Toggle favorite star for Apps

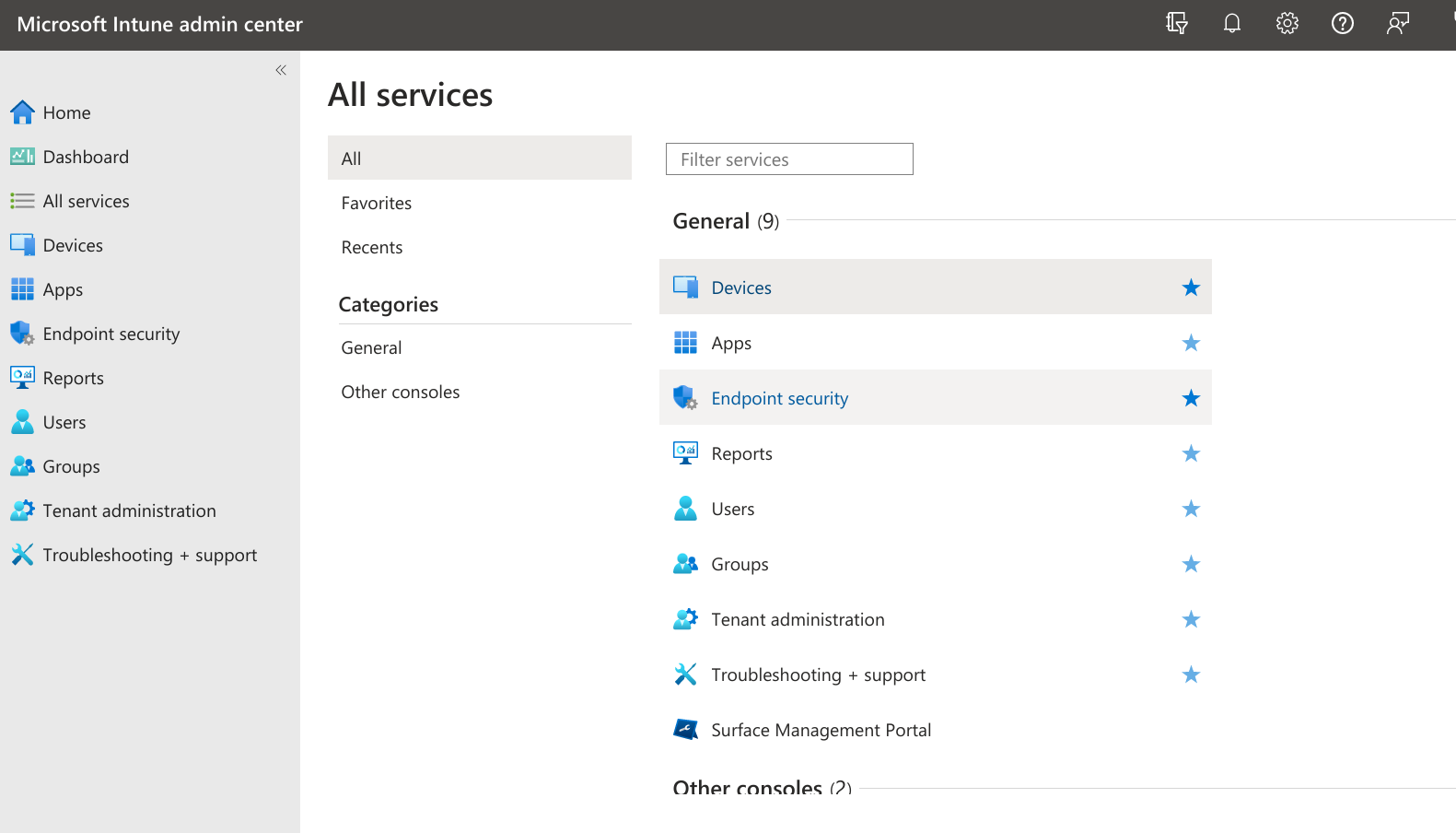1191,343
